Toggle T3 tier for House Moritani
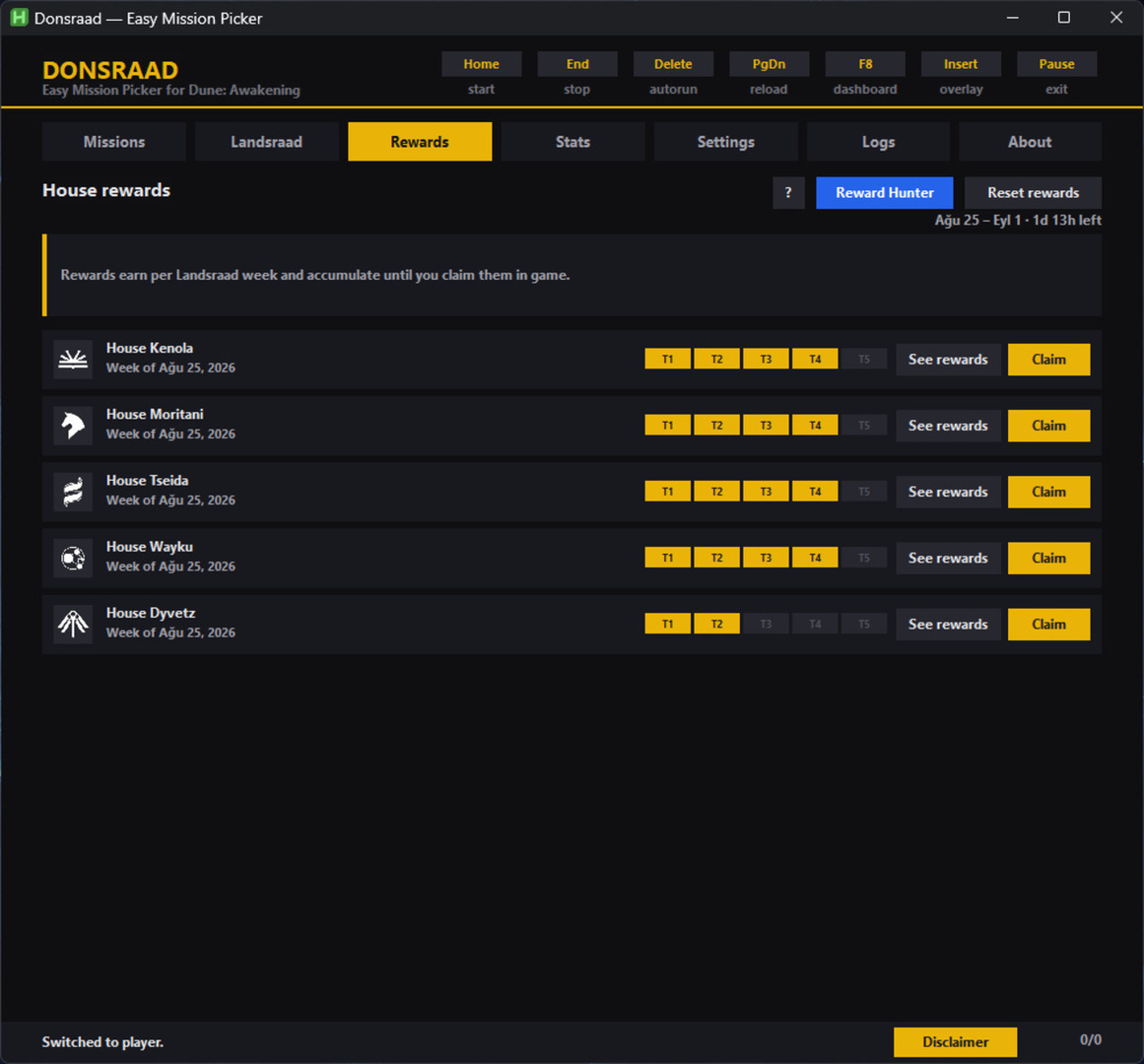Image resolution: width=1144 pixels, height=1064 pixels. click(766, 426)
